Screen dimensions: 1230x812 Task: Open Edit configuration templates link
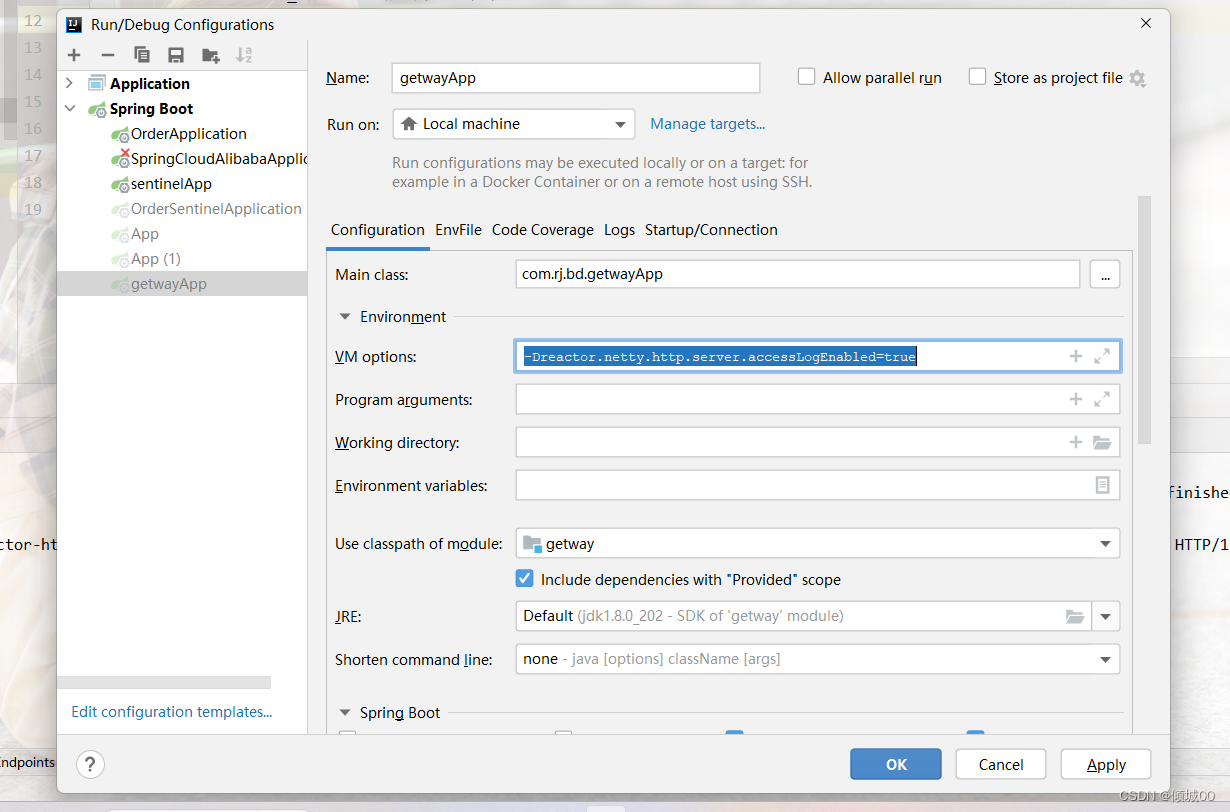tap(172, 712)
